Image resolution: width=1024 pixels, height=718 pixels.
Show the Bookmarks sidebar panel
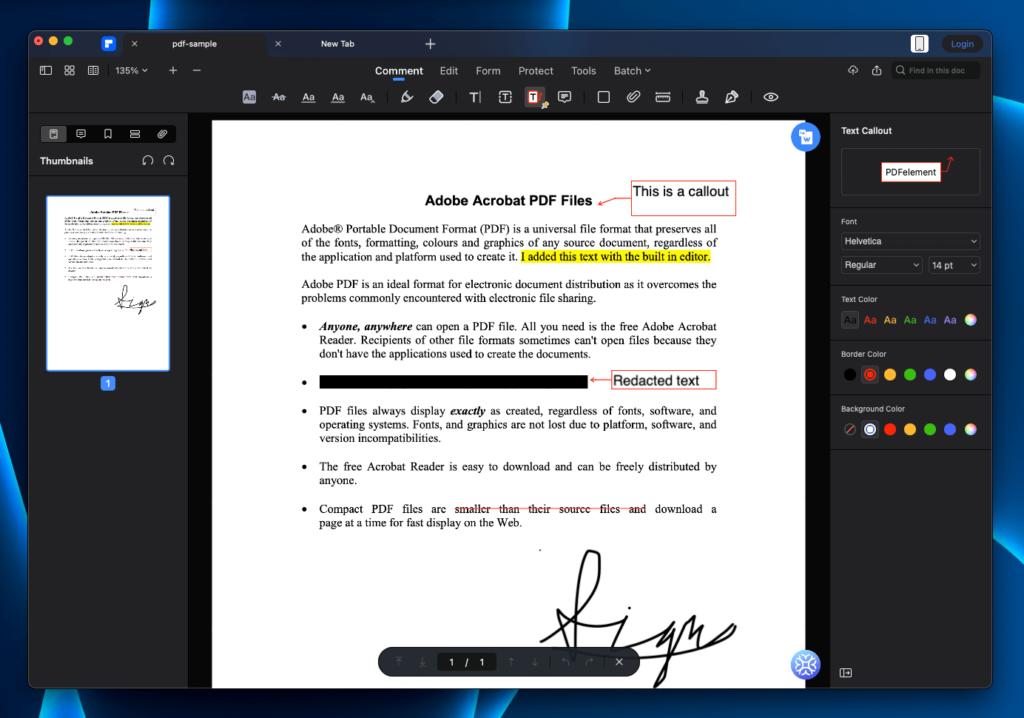pos(108,134)
